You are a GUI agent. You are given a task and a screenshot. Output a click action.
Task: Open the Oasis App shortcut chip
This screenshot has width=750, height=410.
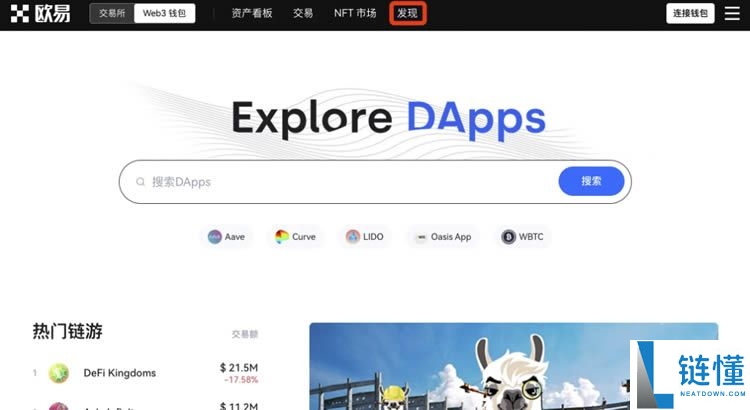click(x=443, y=237)
